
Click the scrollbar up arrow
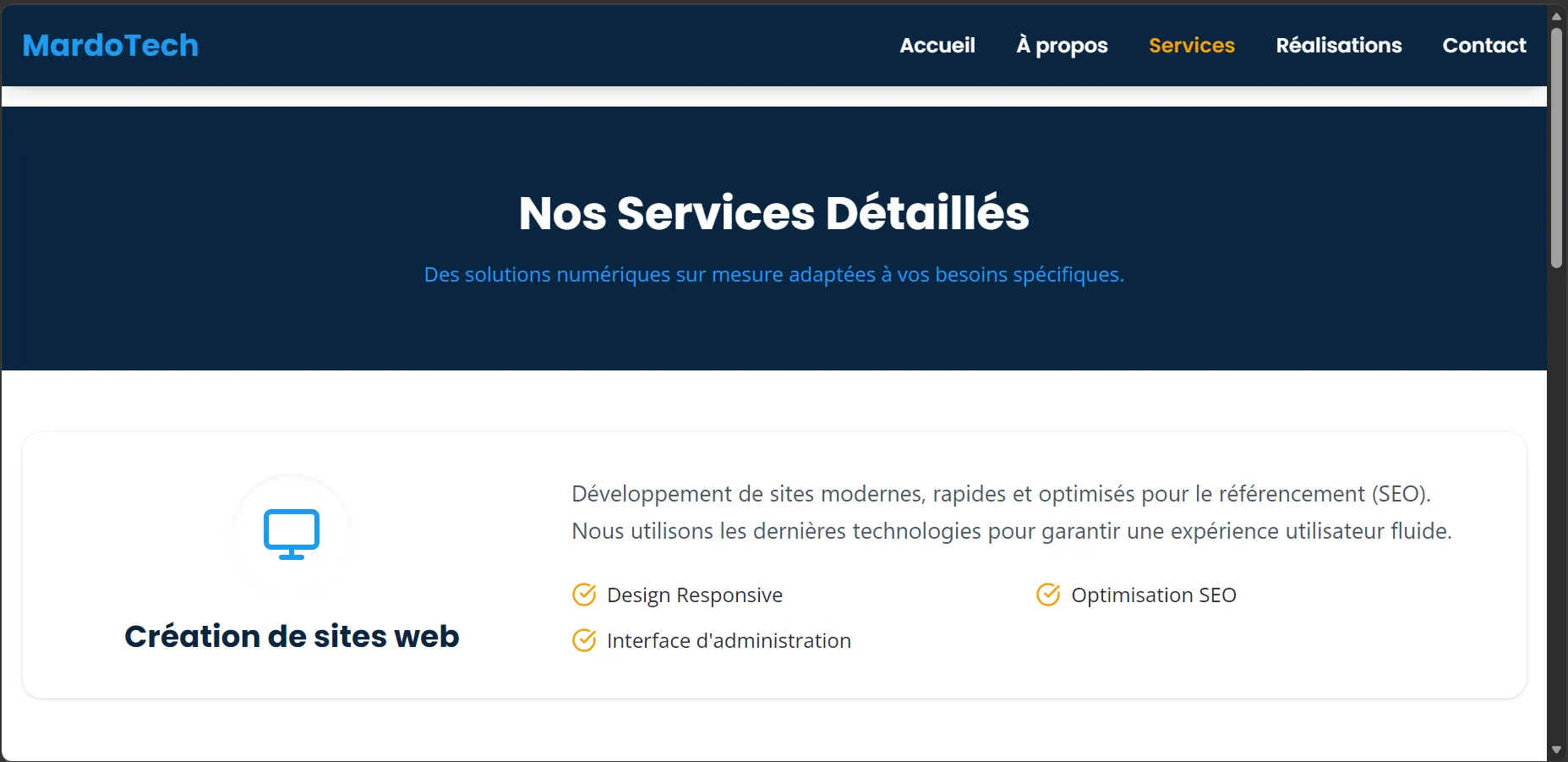pyautogui.click(x=1557, y=15)
